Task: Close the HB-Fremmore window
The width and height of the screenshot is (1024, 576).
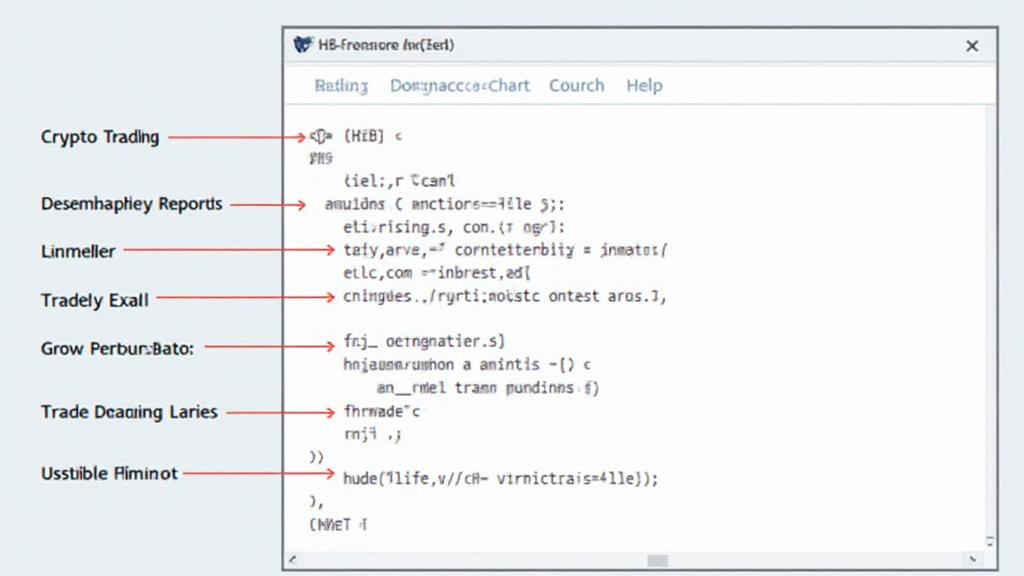Action: [971, 46]
